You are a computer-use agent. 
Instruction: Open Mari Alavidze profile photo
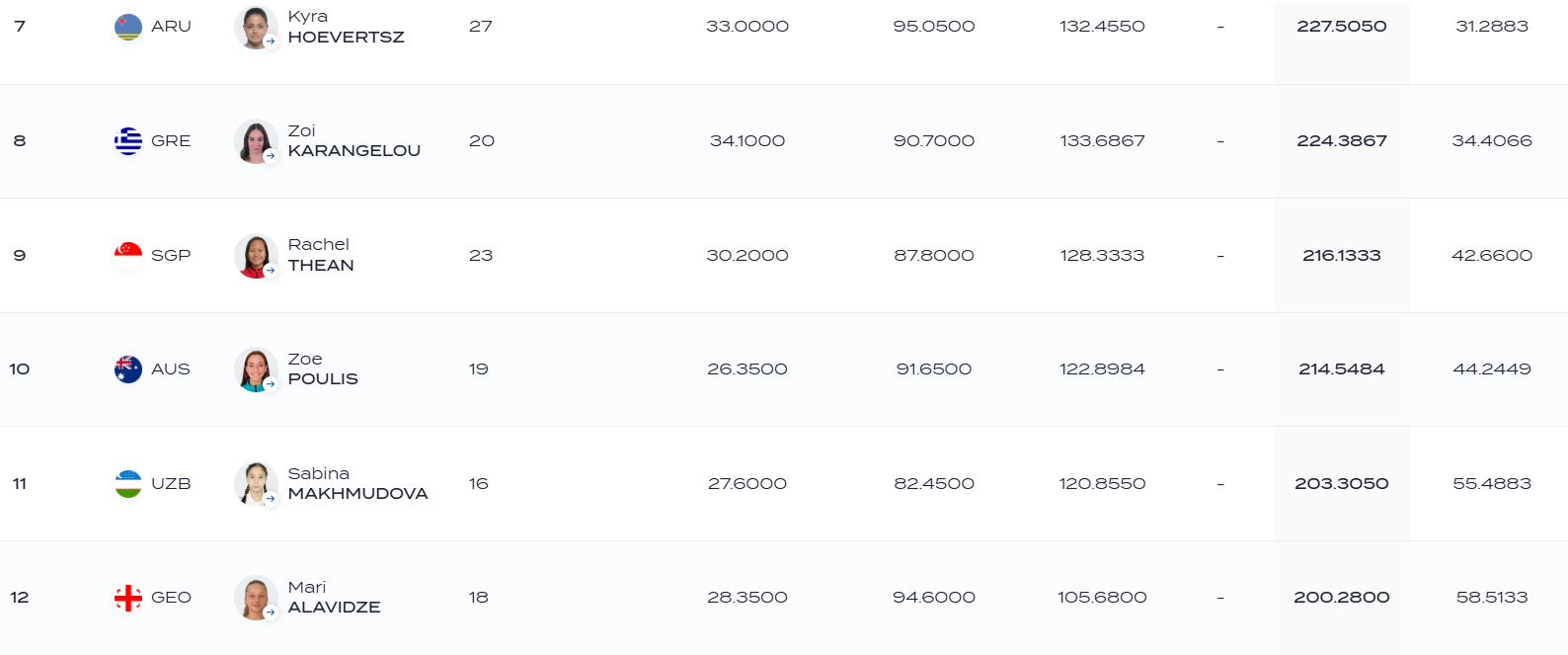(x=256, y=598)
